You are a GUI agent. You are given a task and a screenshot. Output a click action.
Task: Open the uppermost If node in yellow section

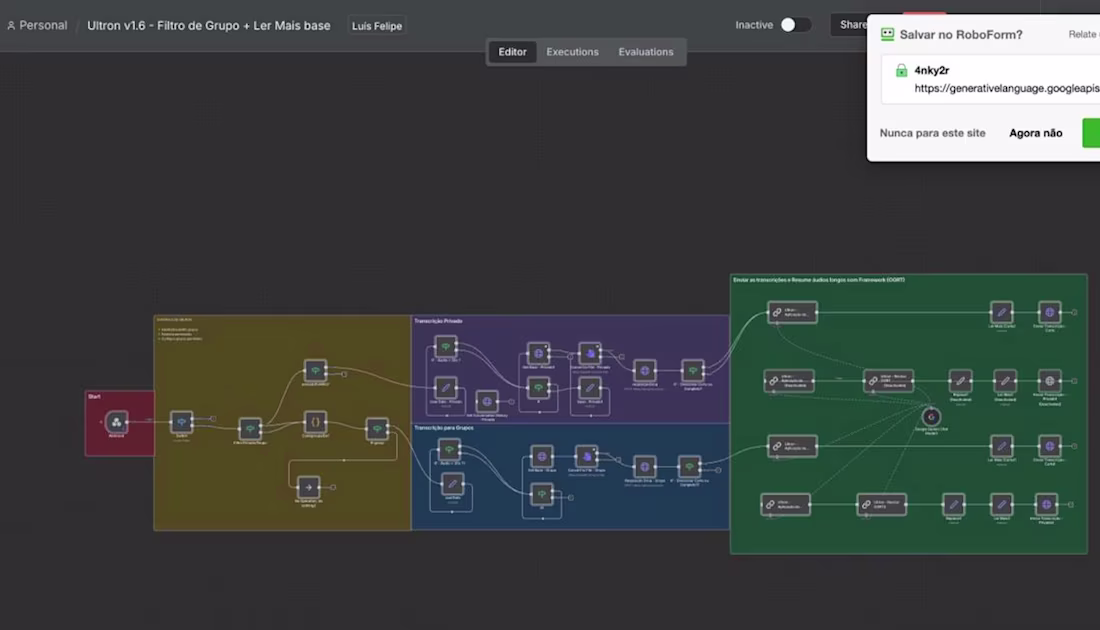[x=315, y=370]
